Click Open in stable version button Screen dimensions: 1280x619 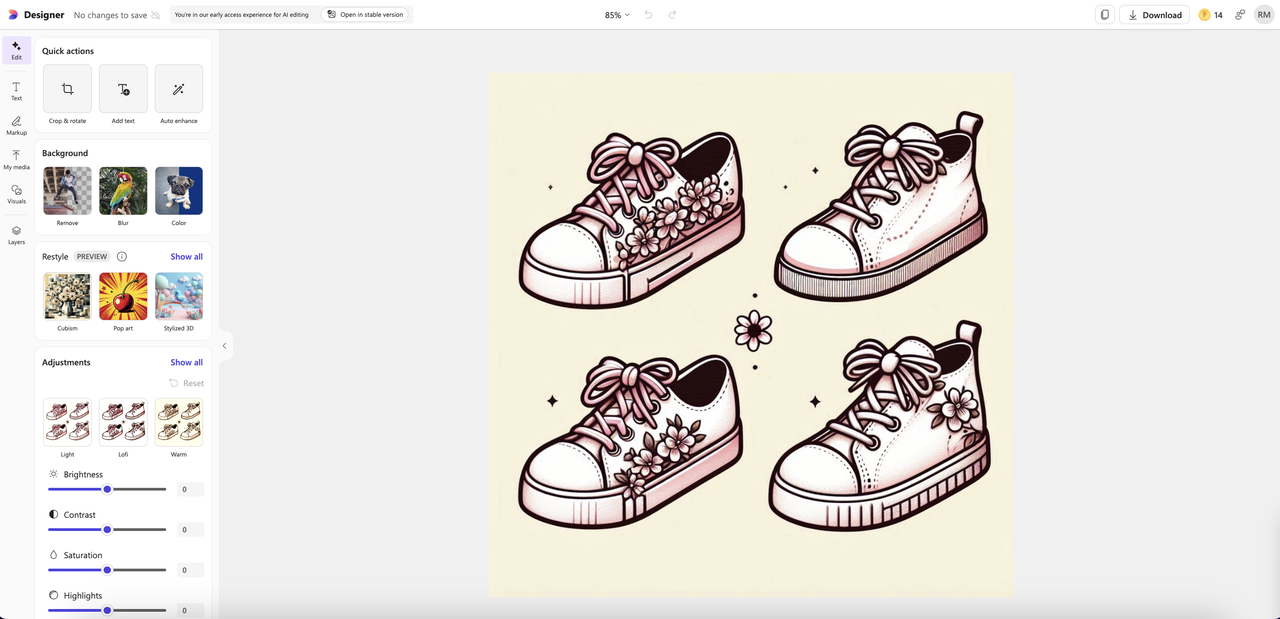(x=365, y=15)
